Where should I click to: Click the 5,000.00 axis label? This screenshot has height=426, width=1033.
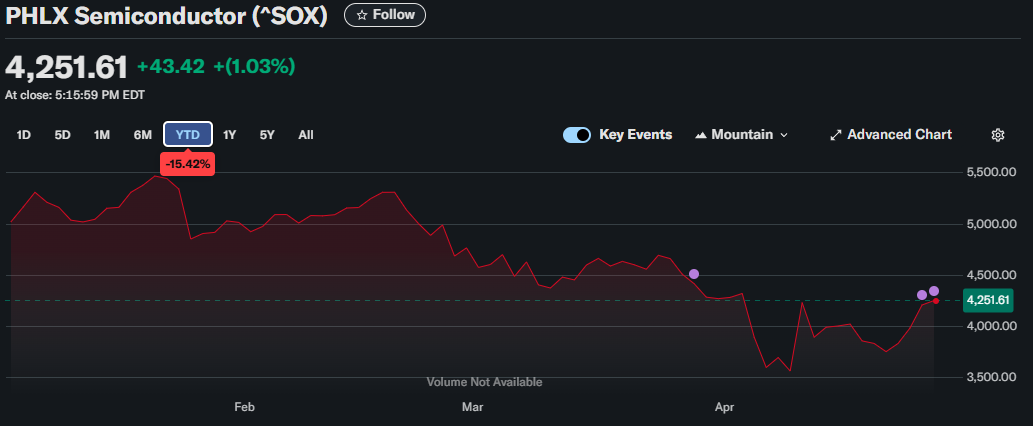coord(991,224)
